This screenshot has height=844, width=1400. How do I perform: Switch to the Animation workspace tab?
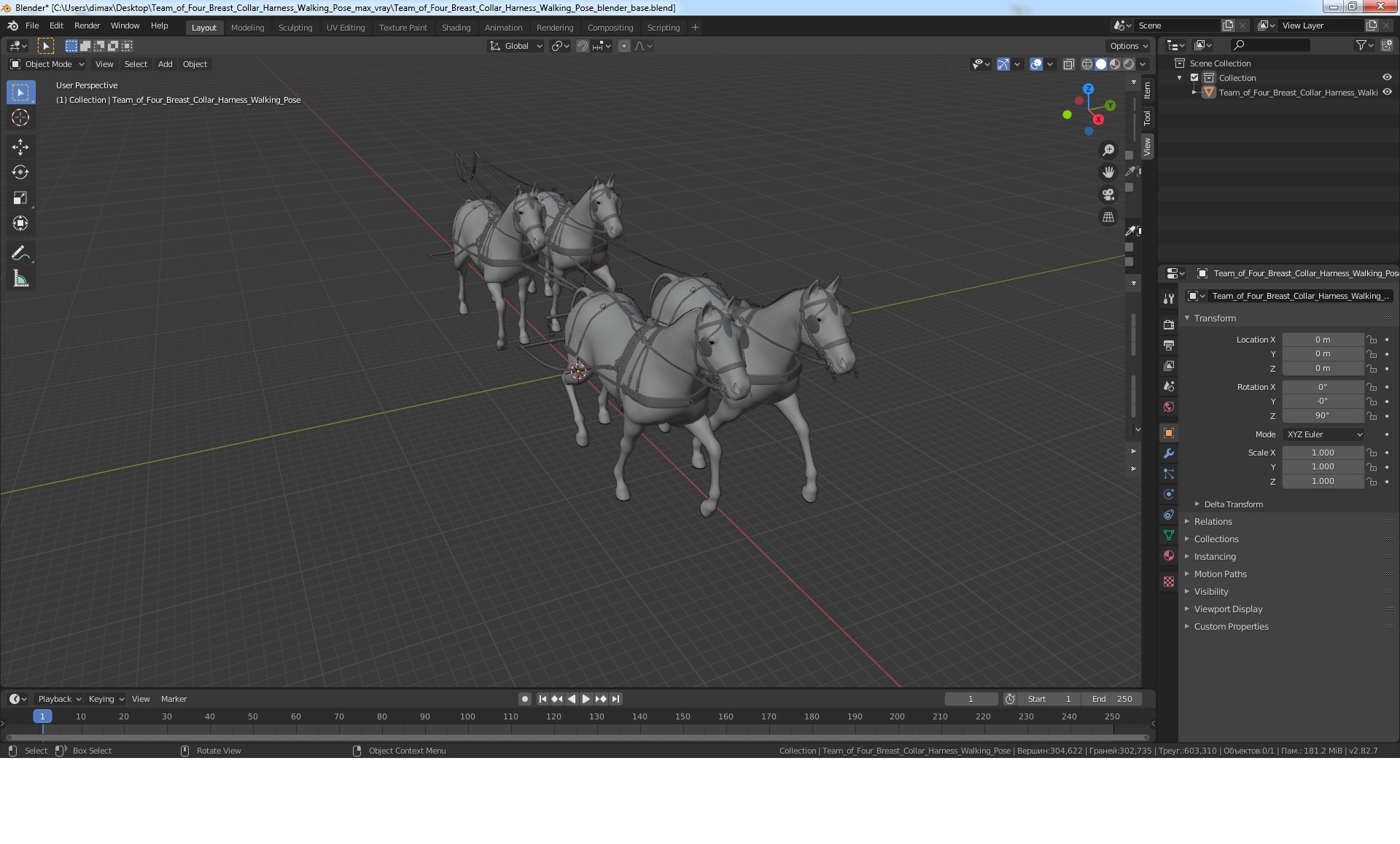click(503, 28)
